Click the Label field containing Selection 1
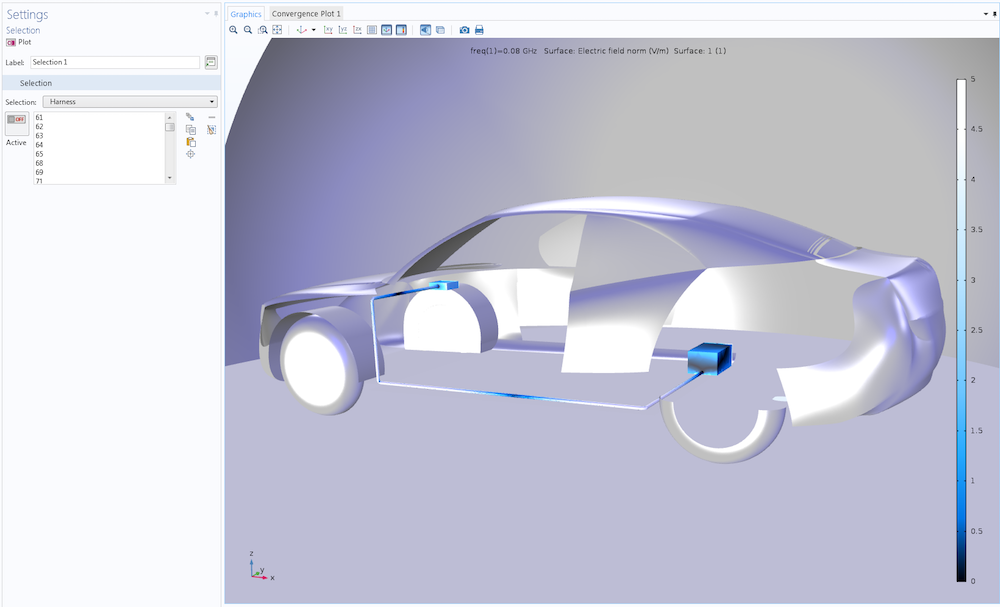Image resolution: width=1000 pixels, height=607 pixels. (x=115, y=62)
